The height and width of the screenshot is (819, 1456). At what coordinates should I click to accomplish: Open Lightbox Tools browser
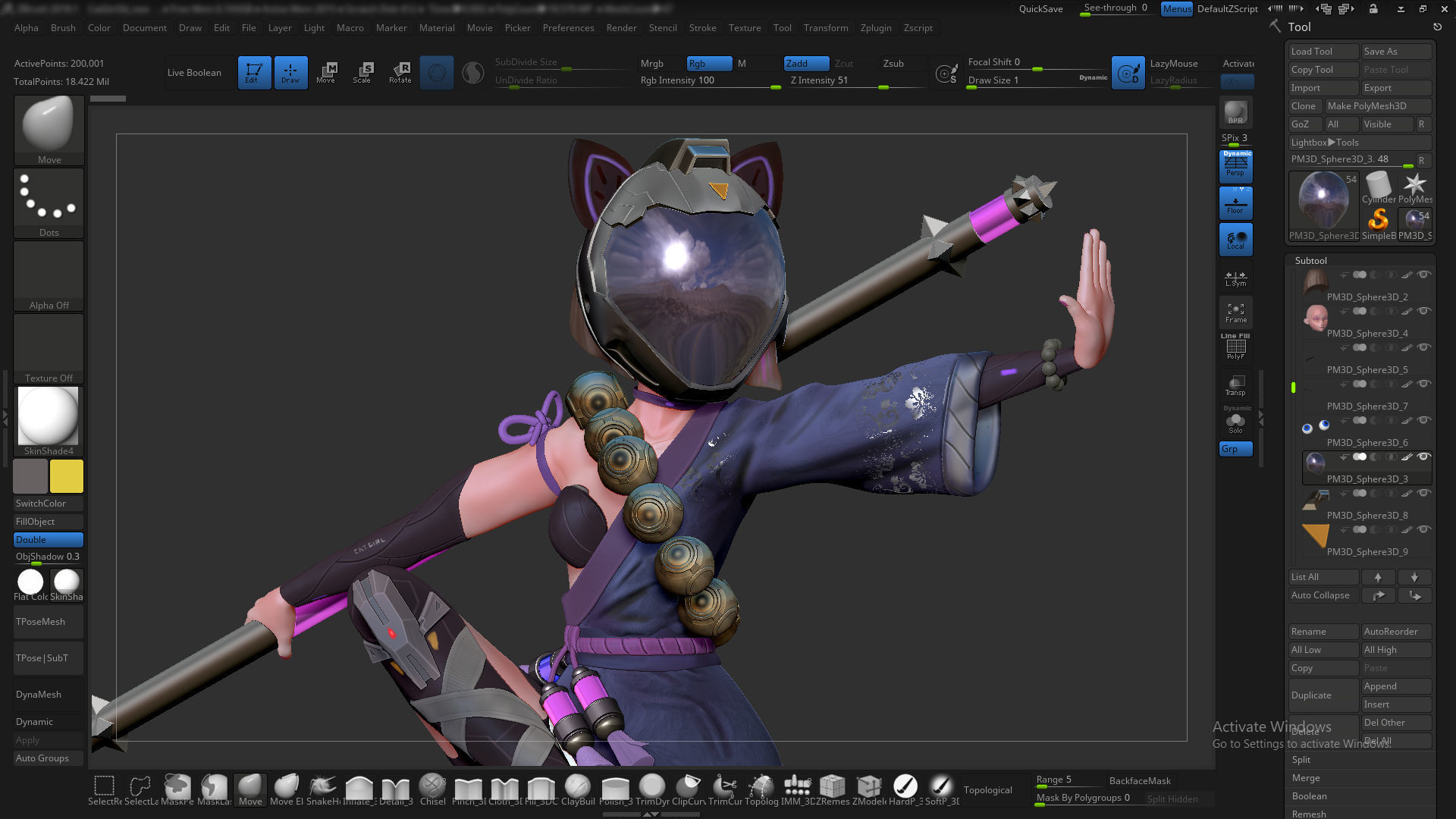click(1360, 143)
